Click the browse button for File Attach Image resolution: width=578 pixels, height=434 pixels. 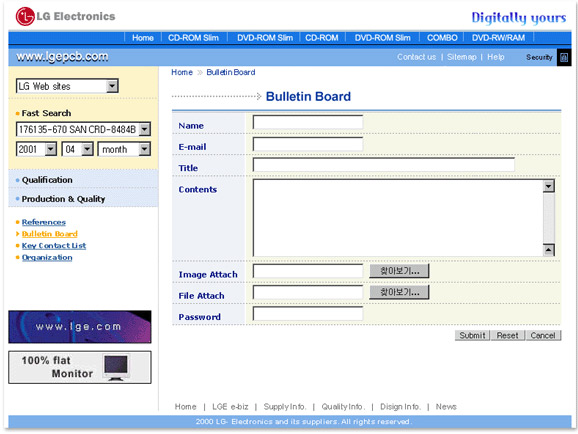click(399, 292)
